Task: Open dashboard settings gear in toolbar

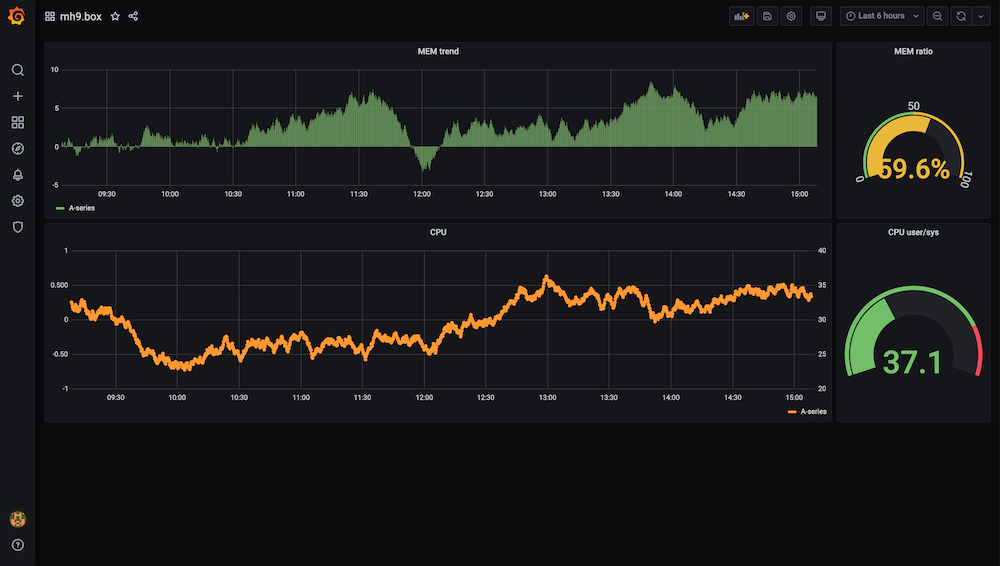Action: point(791,16)
